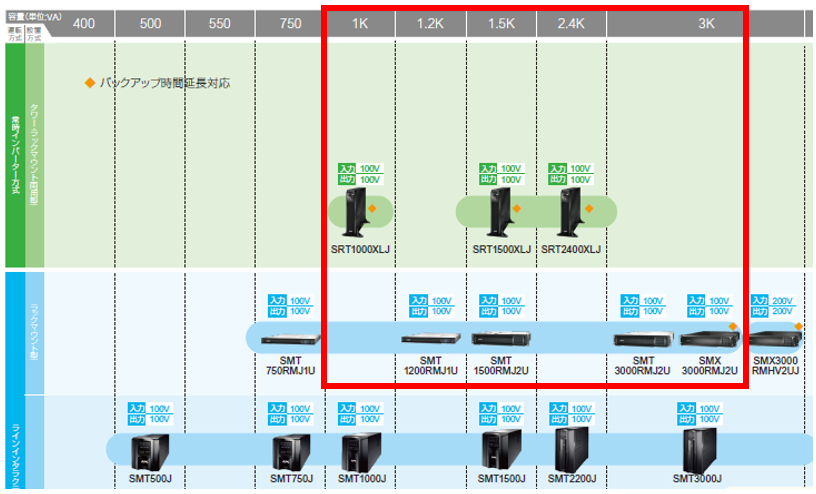Click the SMT3000J UPS image

click(x=699, y=450)
